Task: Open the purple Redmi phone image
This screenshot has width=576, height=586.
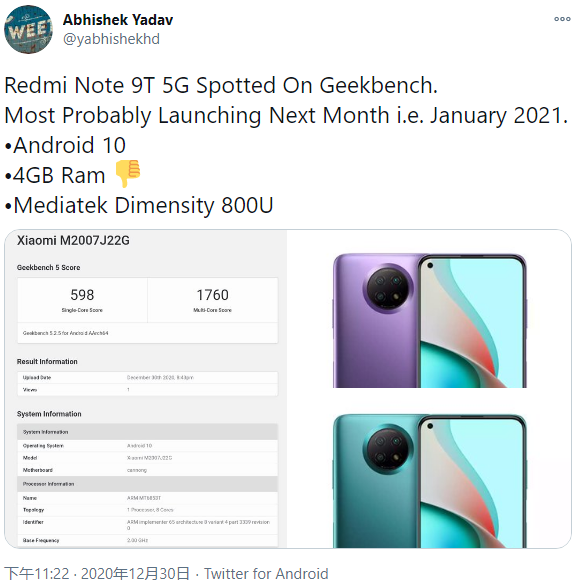Action: tap(429, 321)
